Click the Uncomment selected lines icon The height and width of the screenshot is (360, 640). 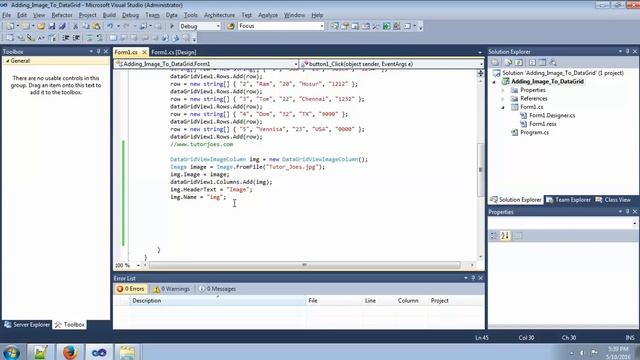100,38
